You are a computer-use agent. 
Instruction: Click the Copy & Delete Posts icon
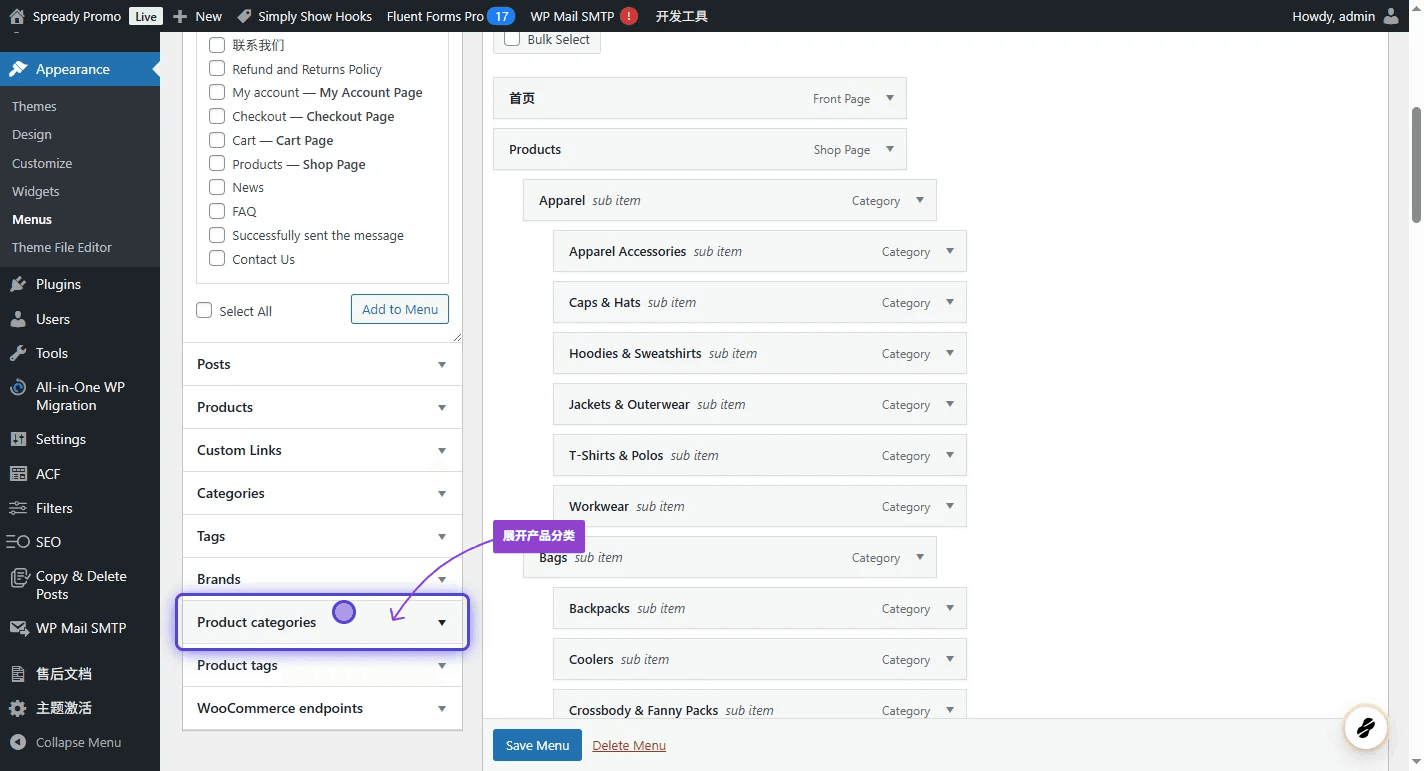pos(18,577)
